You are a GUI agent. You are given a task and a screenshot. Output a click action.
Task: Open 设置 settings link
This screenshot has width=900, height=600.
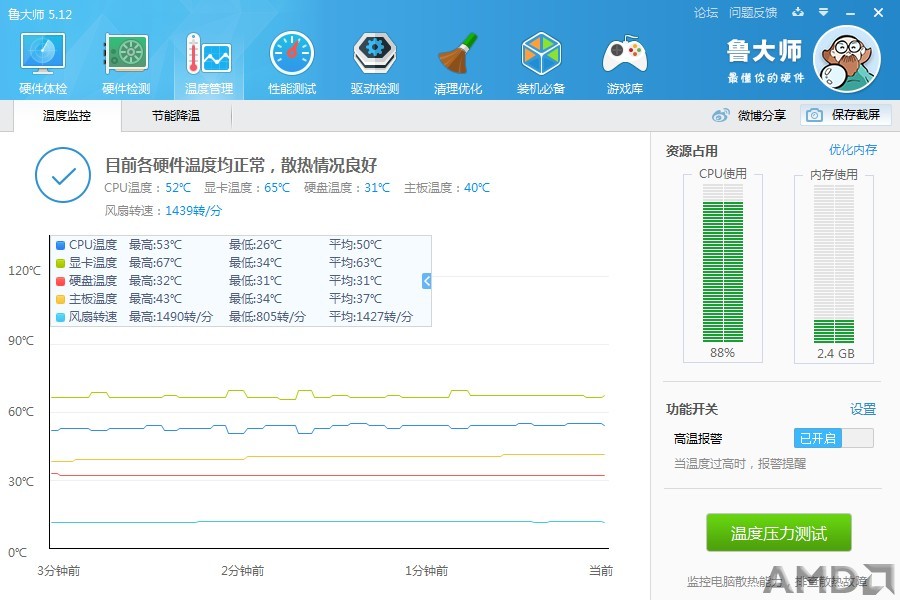click(x=863, y=409)
